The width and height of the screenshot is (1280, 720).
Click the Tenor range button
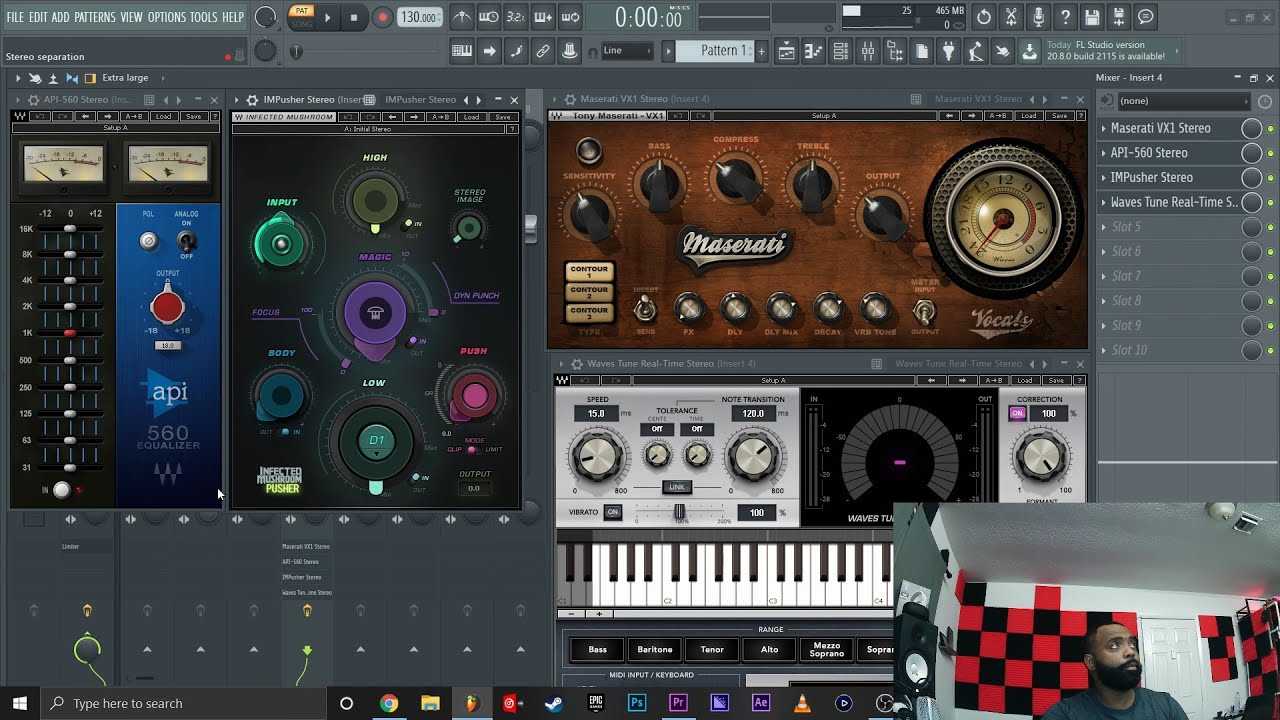tap(712, 649)
